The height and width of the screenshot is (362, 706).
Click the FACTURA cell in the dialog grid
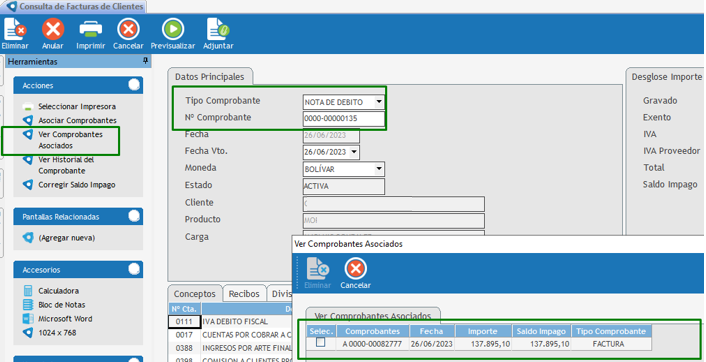click(611, 344)
